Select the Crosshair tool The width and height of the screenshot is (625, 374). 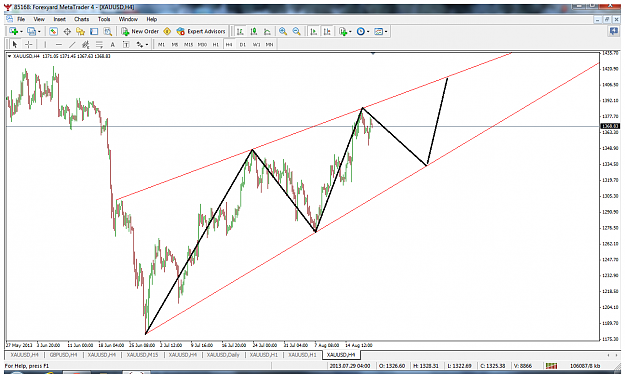28,45
